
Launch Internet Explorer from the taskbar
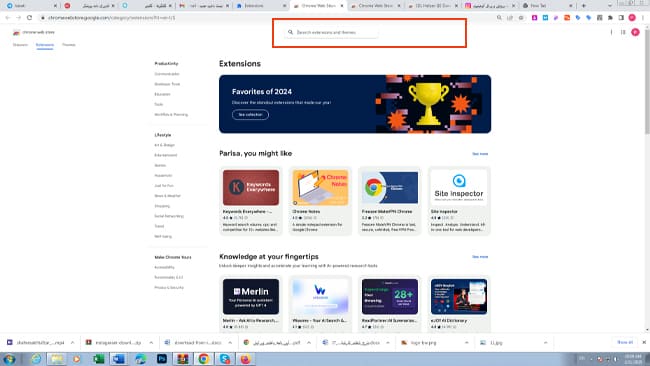(36, 359)
